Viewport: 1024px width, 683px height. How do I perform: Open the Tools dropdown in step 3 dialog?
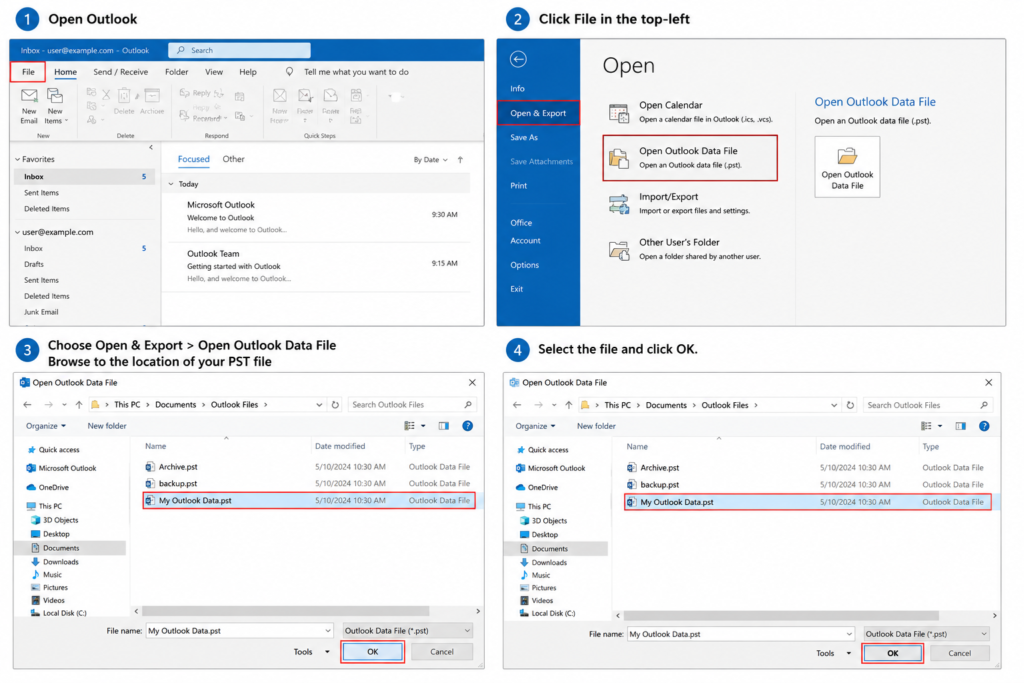(x=312, y=652)
